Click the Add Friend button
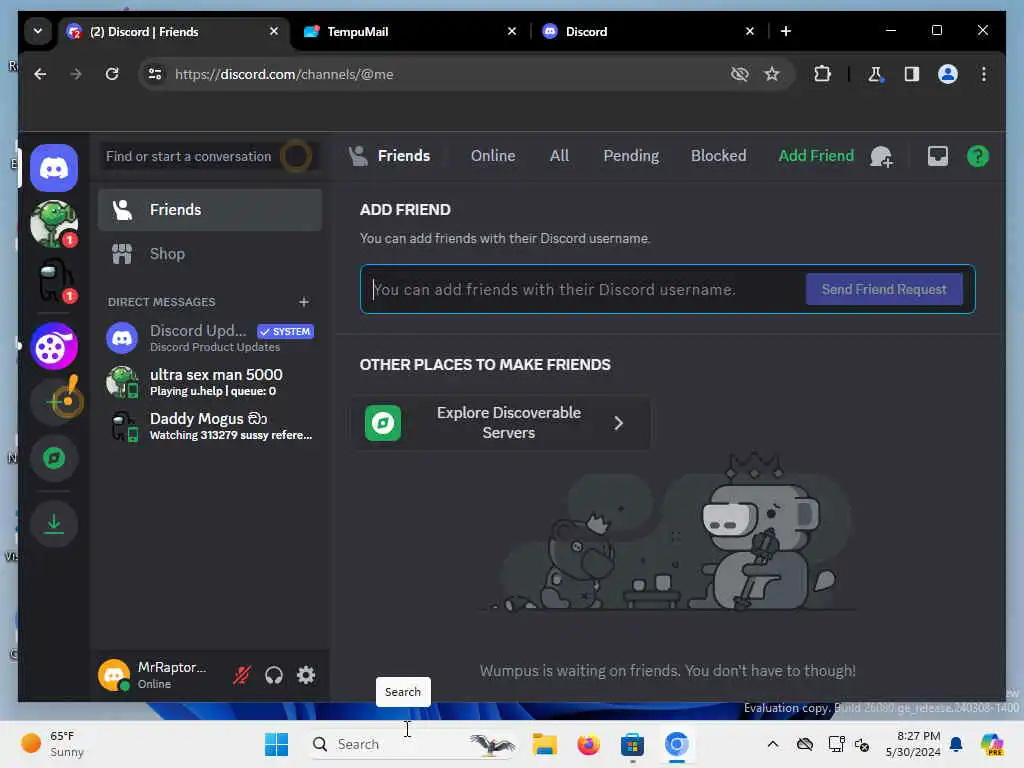This screenshot has height=768, width=1024. pos(816,156)
